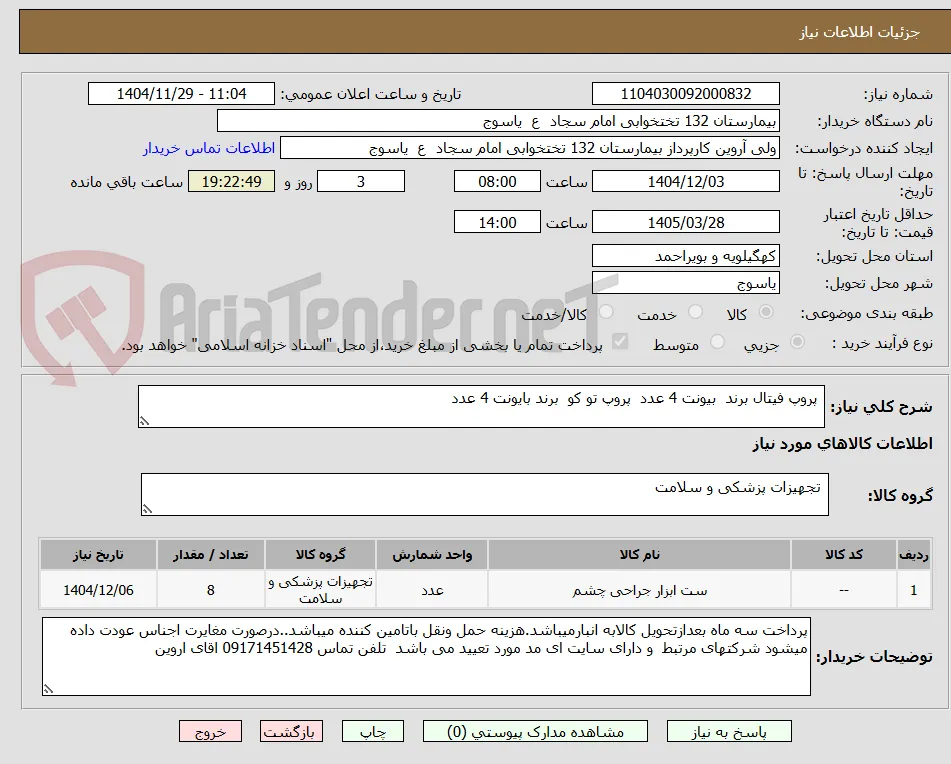This screenshot has height=764, width=951.
Task: Click the table cell ست ابزار جراحی چشم
Action: pos(639,590)
